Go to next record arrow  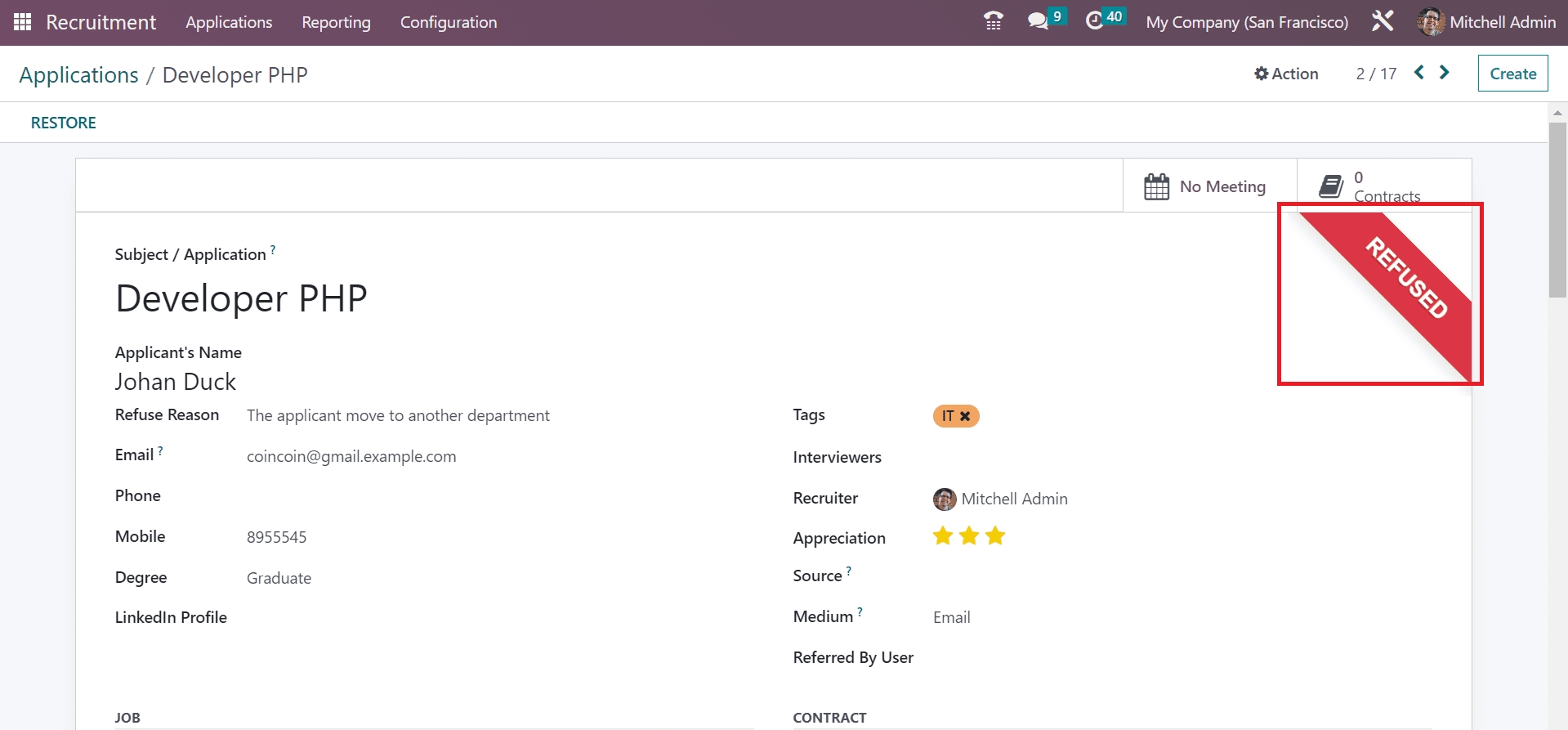[1445, 73]
